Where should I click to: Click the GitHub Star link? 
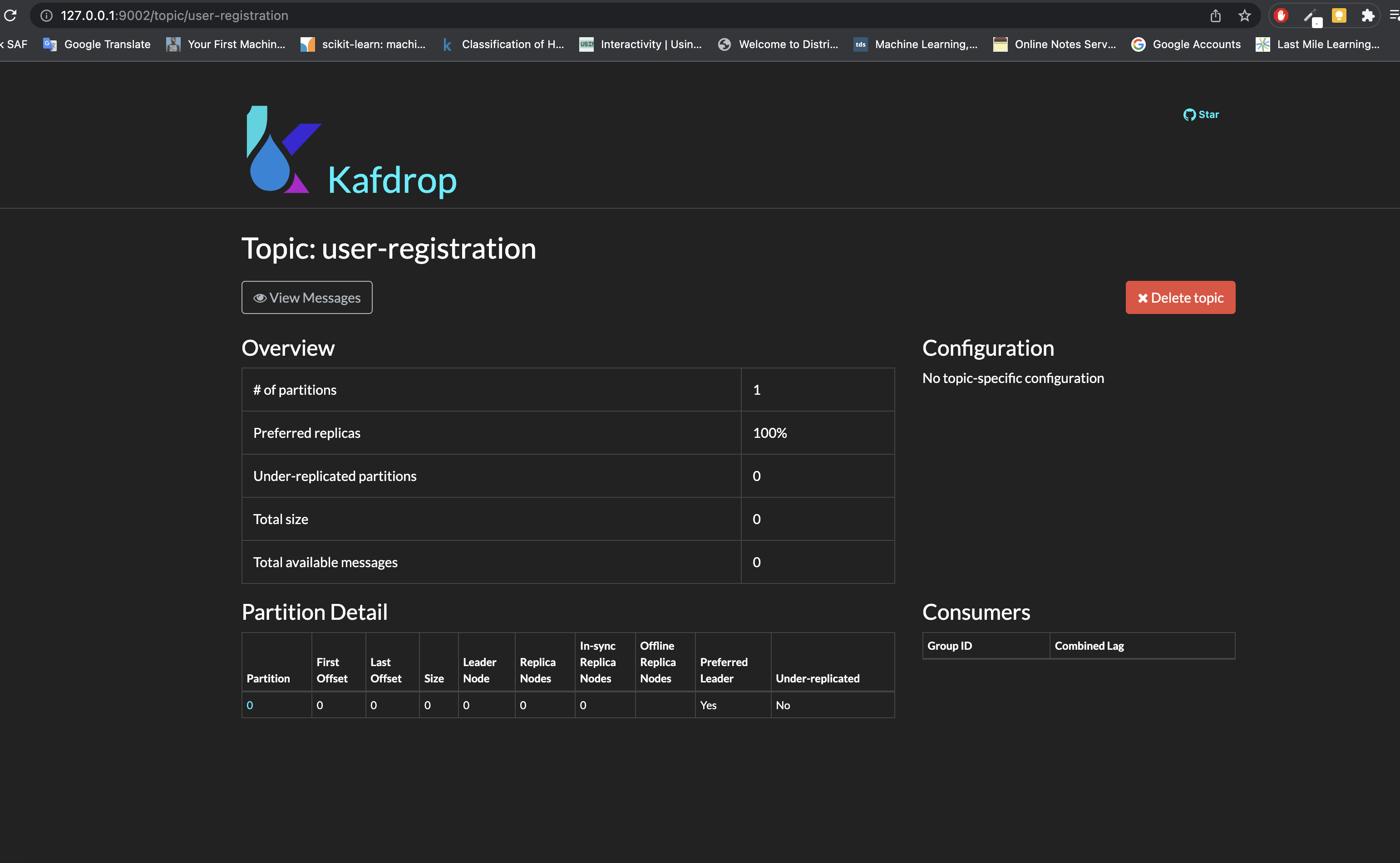(1201, 115)
